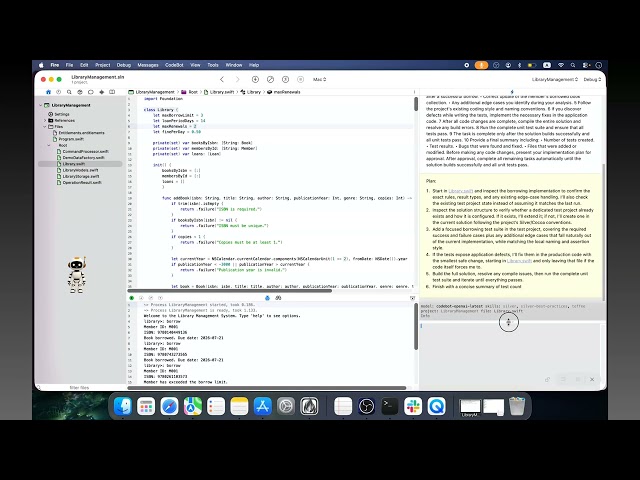640x480 pixels.
Task: Click the console output vertical scrollbar
Action: (x=416, y=326)
